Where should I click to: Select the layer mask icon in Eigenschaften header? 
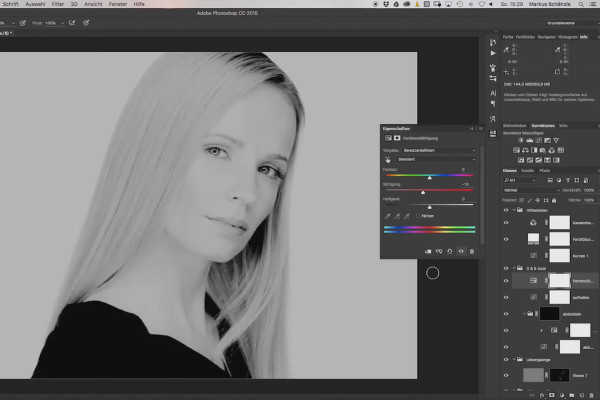pyautogui.click(x=397, y=138)
